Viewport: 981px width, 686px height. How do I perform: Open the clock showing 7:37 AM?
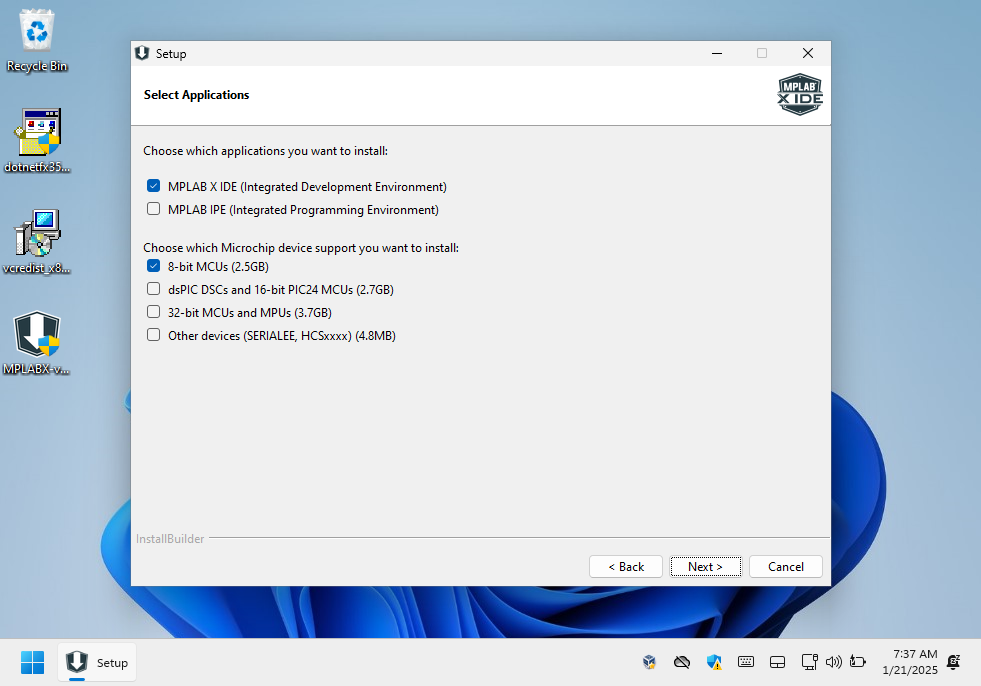click(x=910, y=662)
